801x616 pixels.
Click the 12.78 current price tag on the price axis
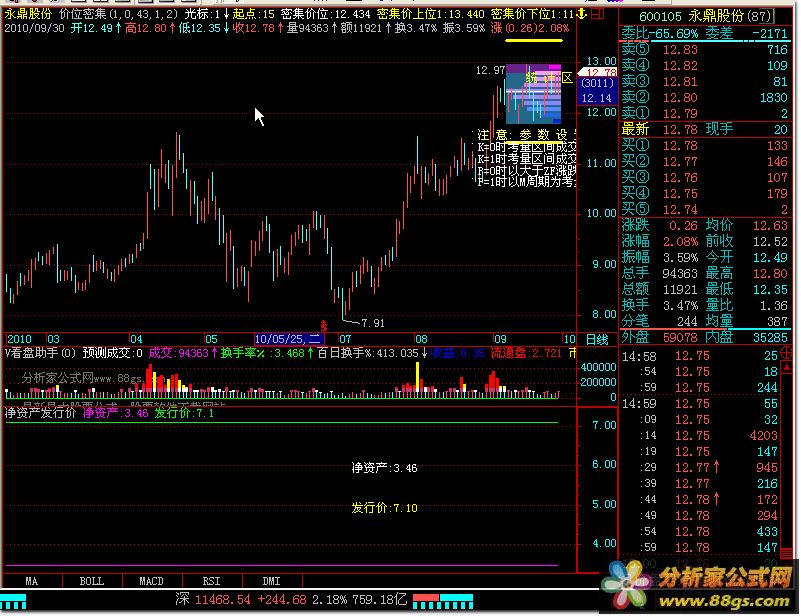point(599,73)
